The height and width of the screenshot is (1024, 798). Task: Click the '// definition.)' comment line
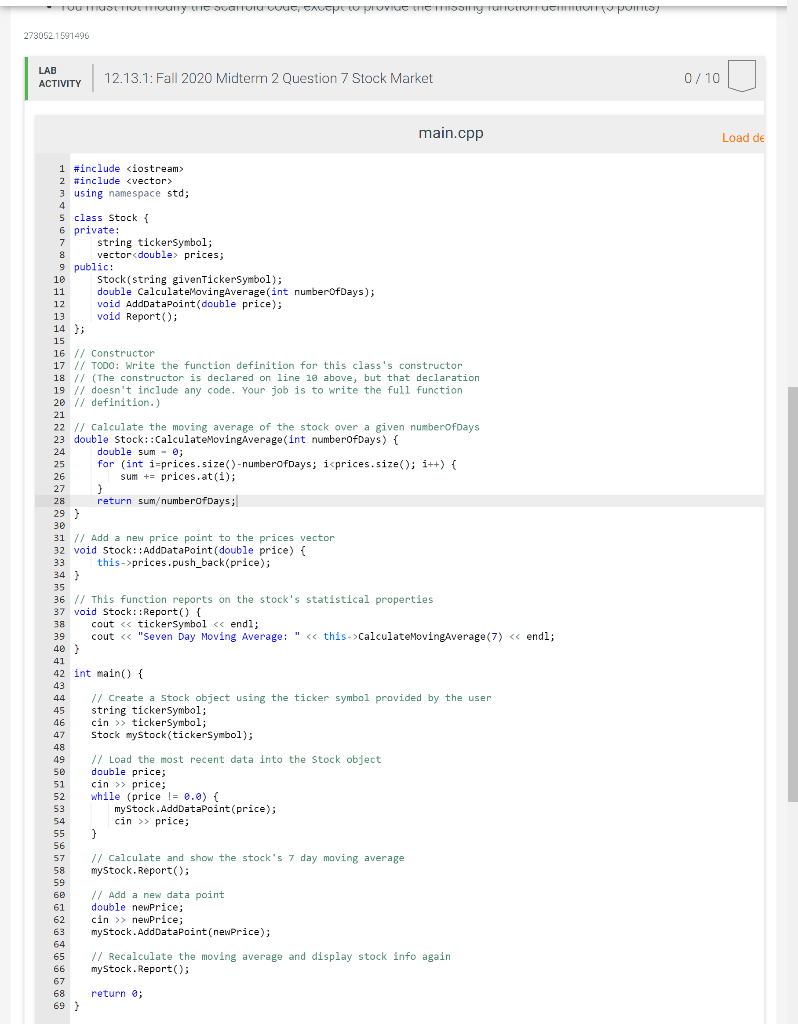(x=117, y=402)
